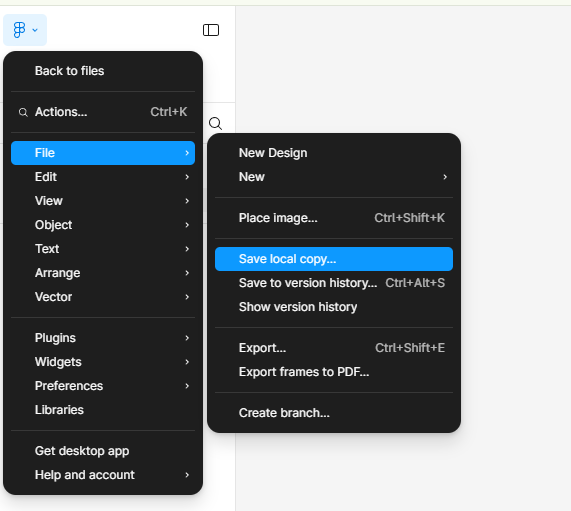The image size is (571, 511).
Task: Expand the Text submenu
Action: coord(103,249)
